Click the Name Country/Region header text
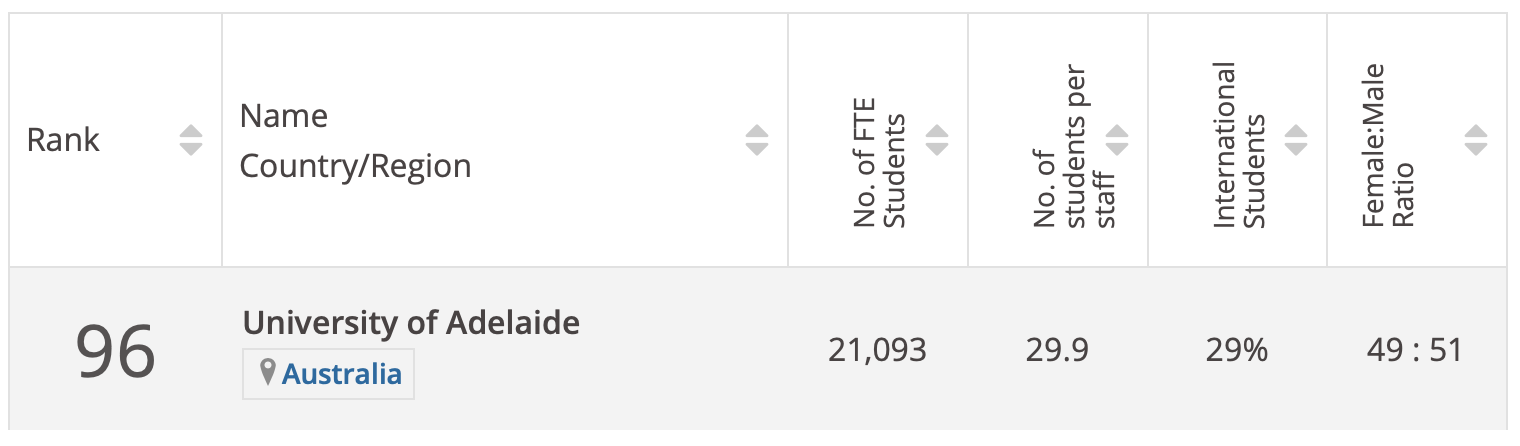Screen dimensions: 1520x446 355,141
